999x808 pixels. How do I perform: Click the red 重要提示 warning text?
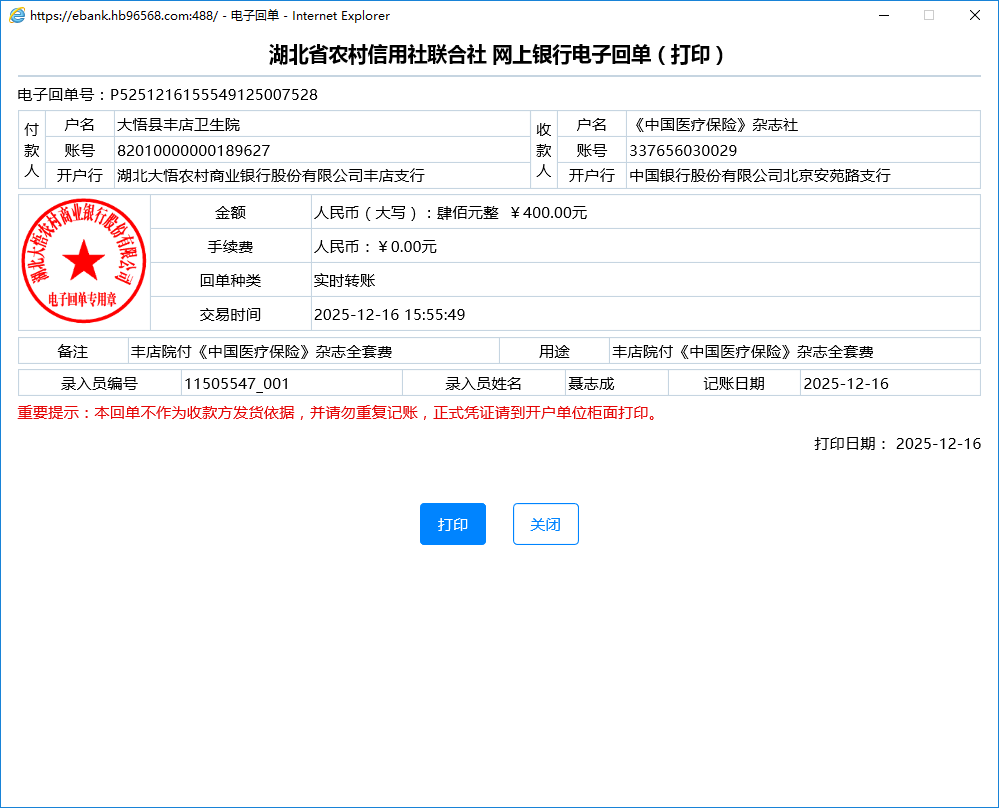click(x=338, y=413)
